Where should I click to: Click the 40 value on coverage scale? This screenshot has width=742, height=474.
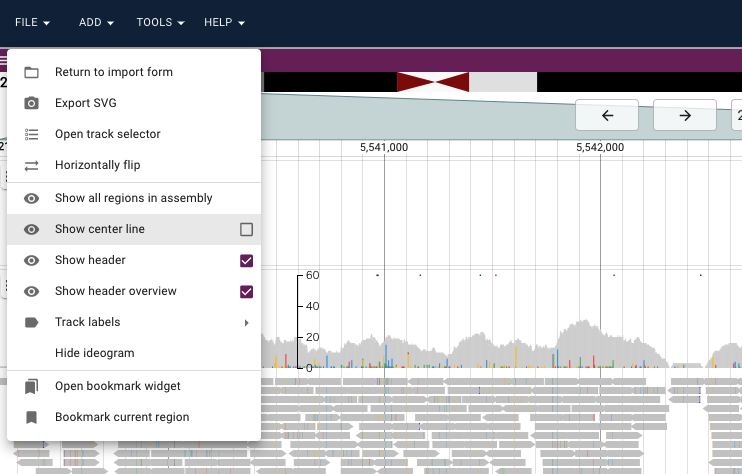coord(312,307)
